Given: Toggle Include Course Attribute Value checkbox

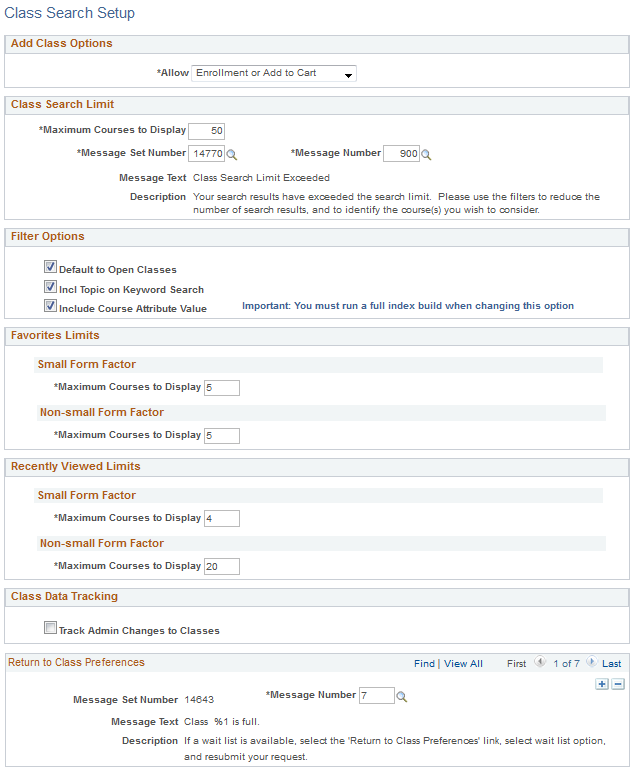Looking at the screenshot, I should tap(50, 306).
